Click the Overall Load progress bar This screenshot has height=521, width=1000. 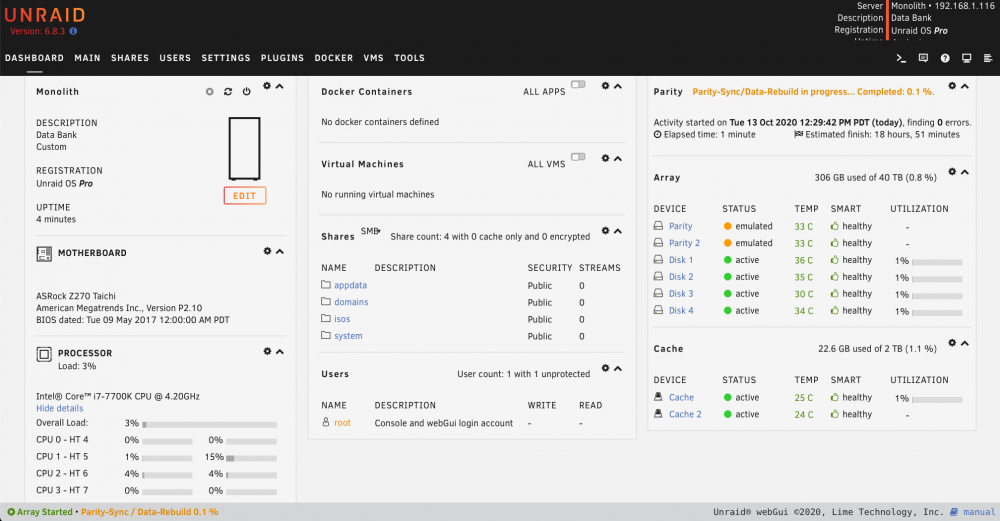tap(210, 424)
